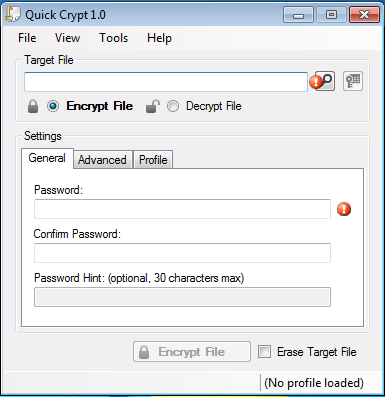
Task: Click the red warning icon at Target File
Action: [x=316, y=82]
